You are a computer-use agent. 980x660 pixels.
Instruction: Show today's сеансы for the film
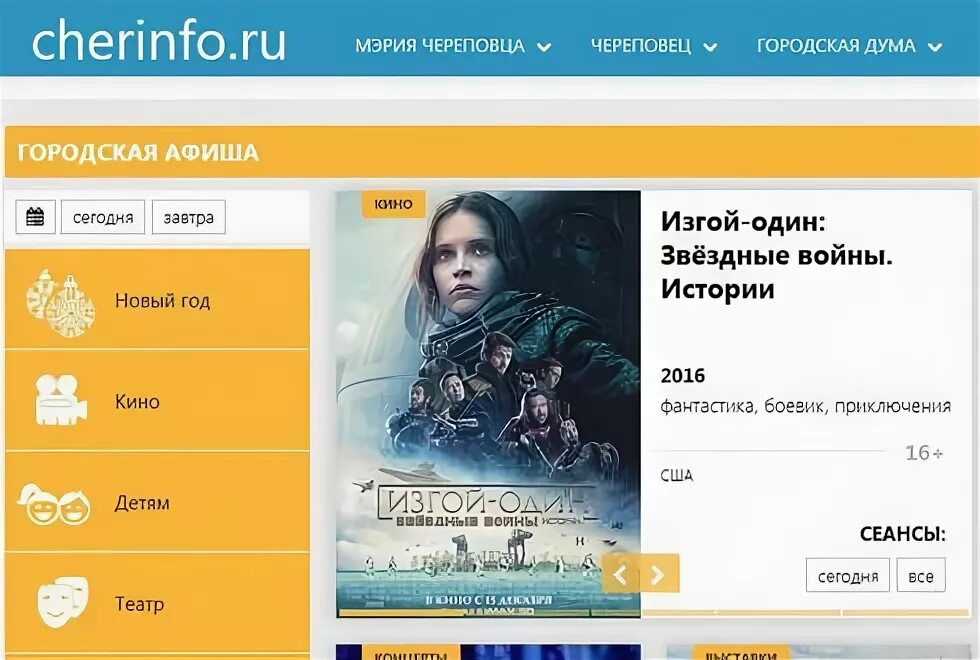848,575
